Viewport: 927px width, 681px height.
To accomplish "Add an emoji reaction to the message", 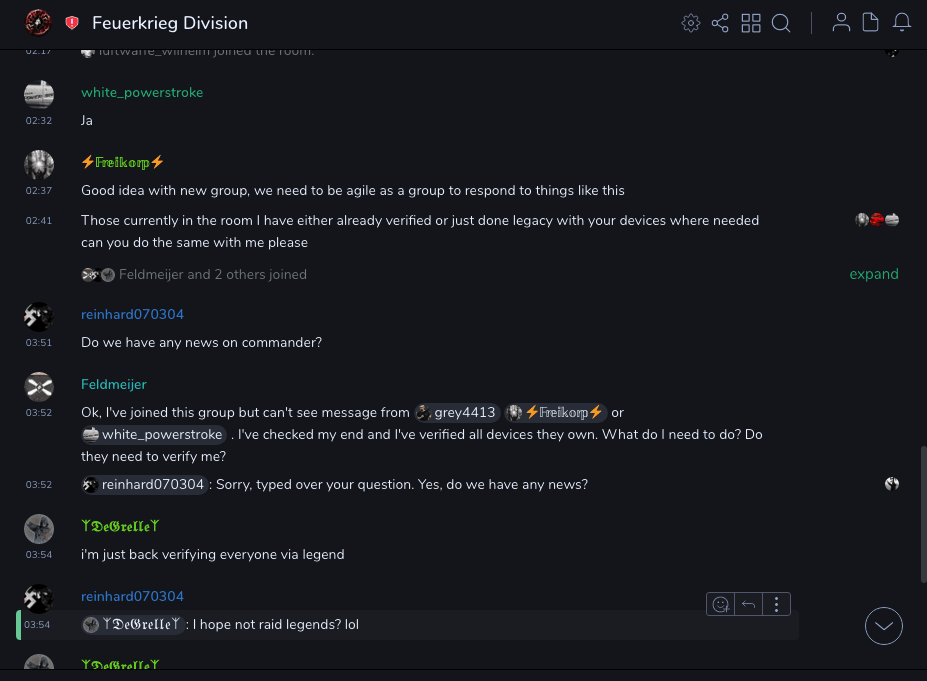I will point(720,604).
